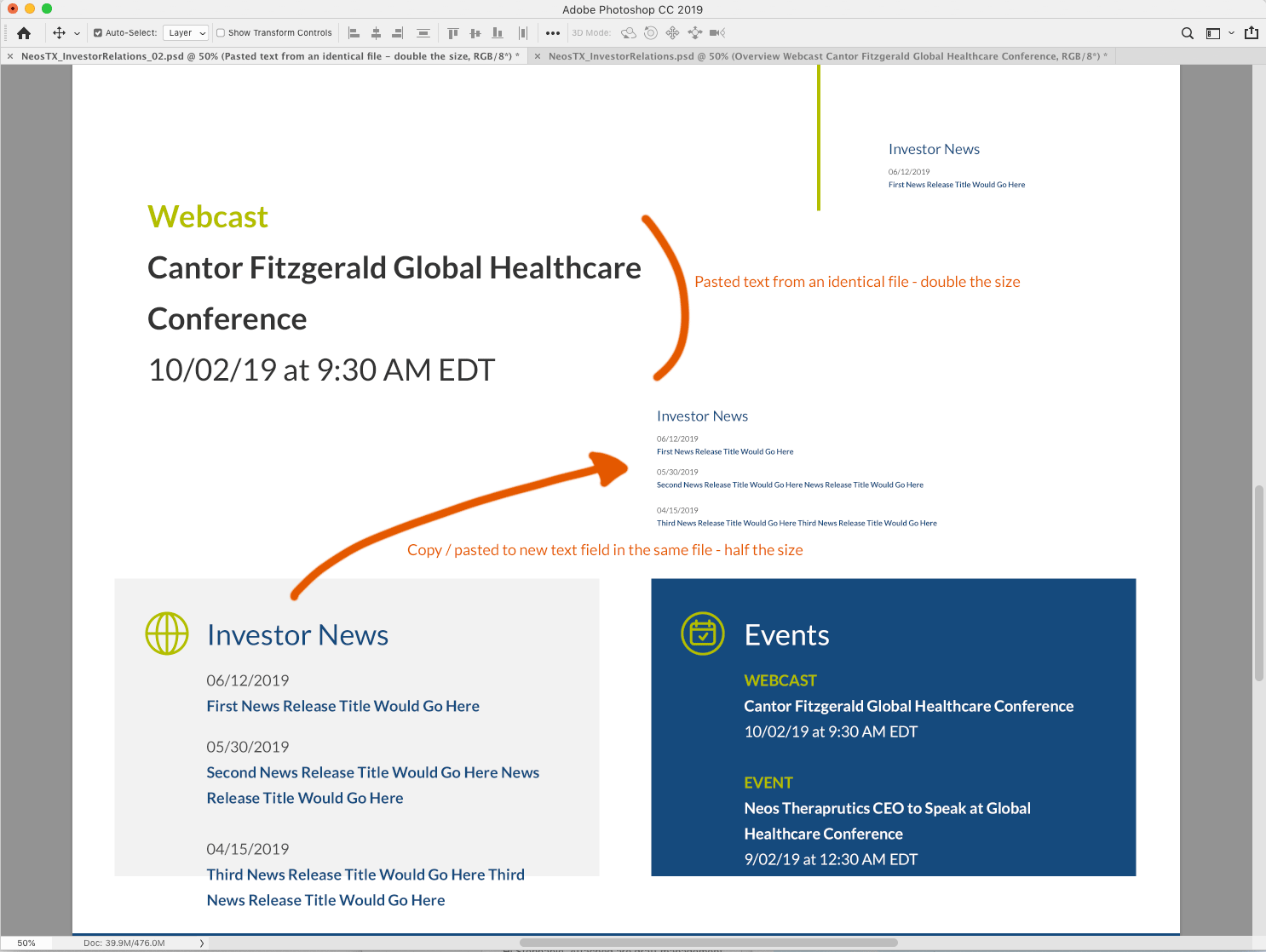
Task: Switch to NeosTX_InvestorRelations_02.psd tab
Action: [x=269, y=56]
